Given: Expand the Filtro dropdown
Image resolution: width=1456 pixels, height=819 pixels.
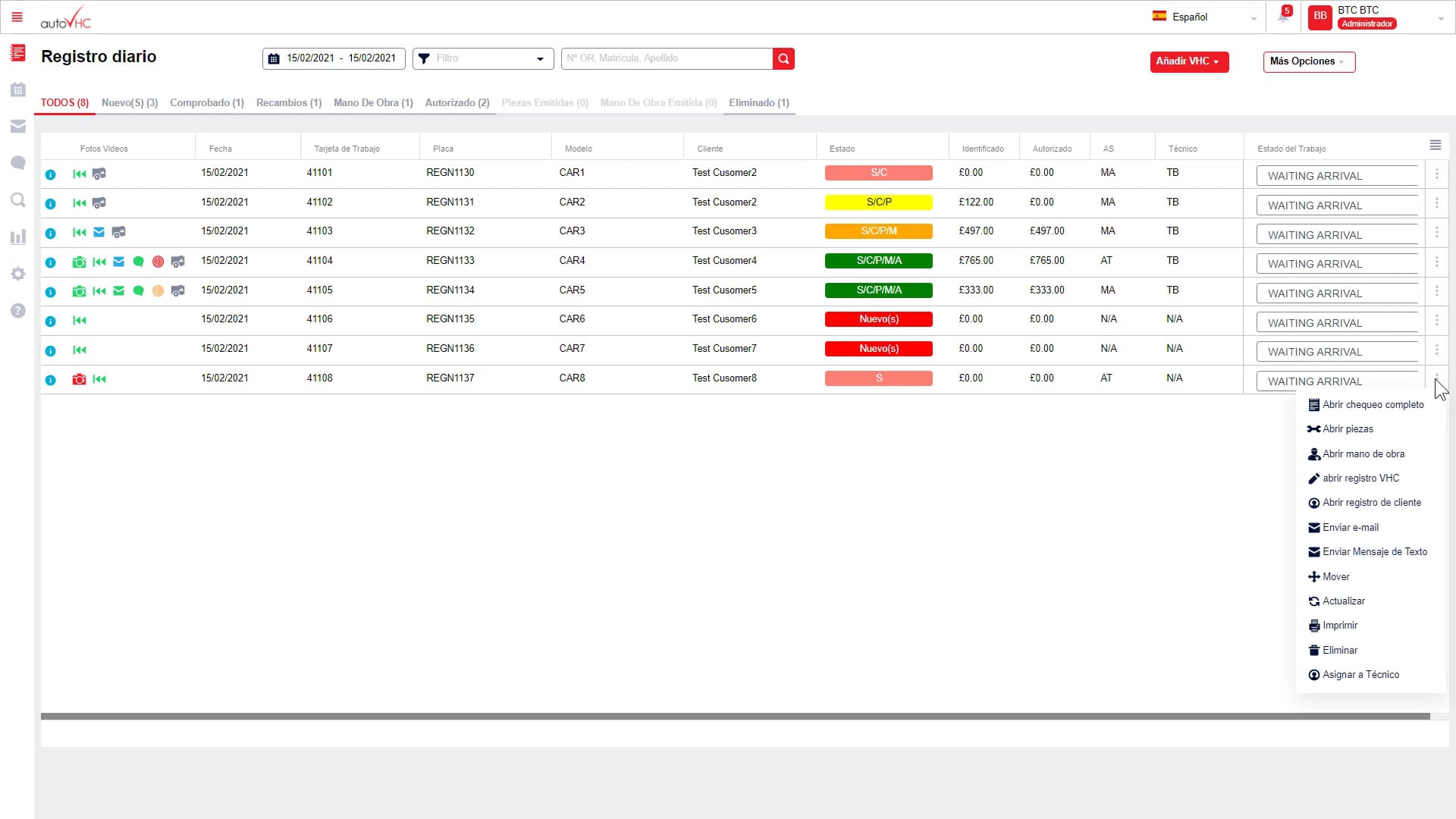Looking at the screenshot, I should pyautogui.click(x=482, y=58).
